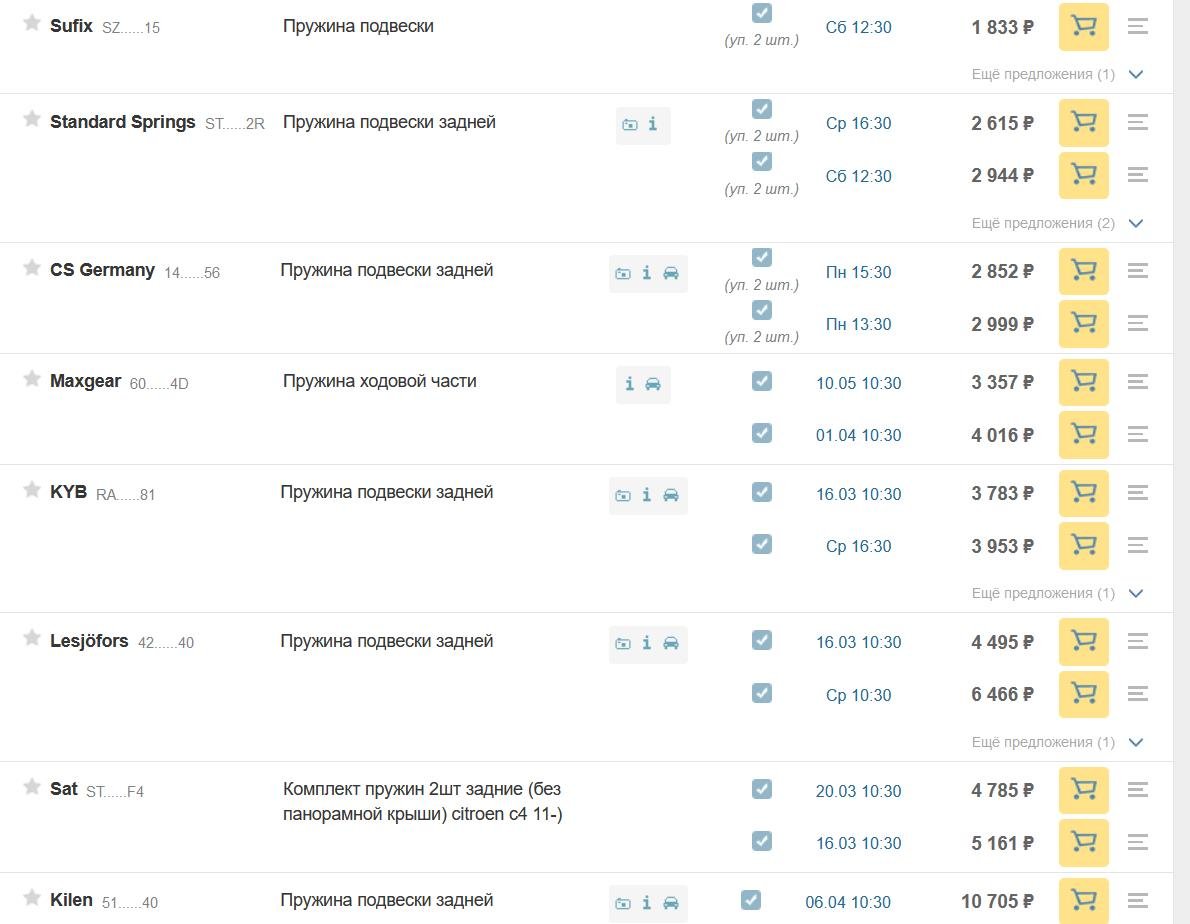Expand more offers under Lesjöfors
Viewport: 1190px width, 924px height.
(1057, 742)
